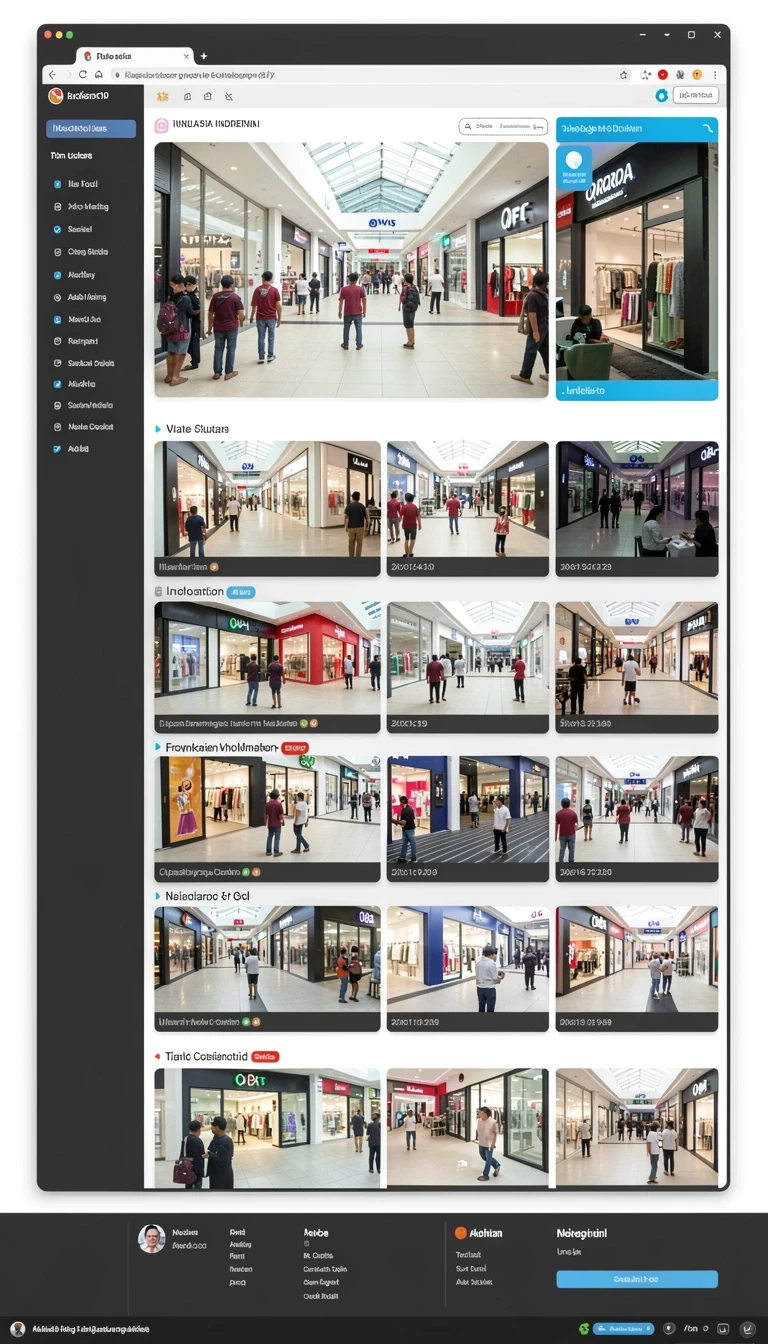This screenshot has width=768, height=1344.
Task: Click the orange grid icon in page toolbar
Action: coord(162,97)
